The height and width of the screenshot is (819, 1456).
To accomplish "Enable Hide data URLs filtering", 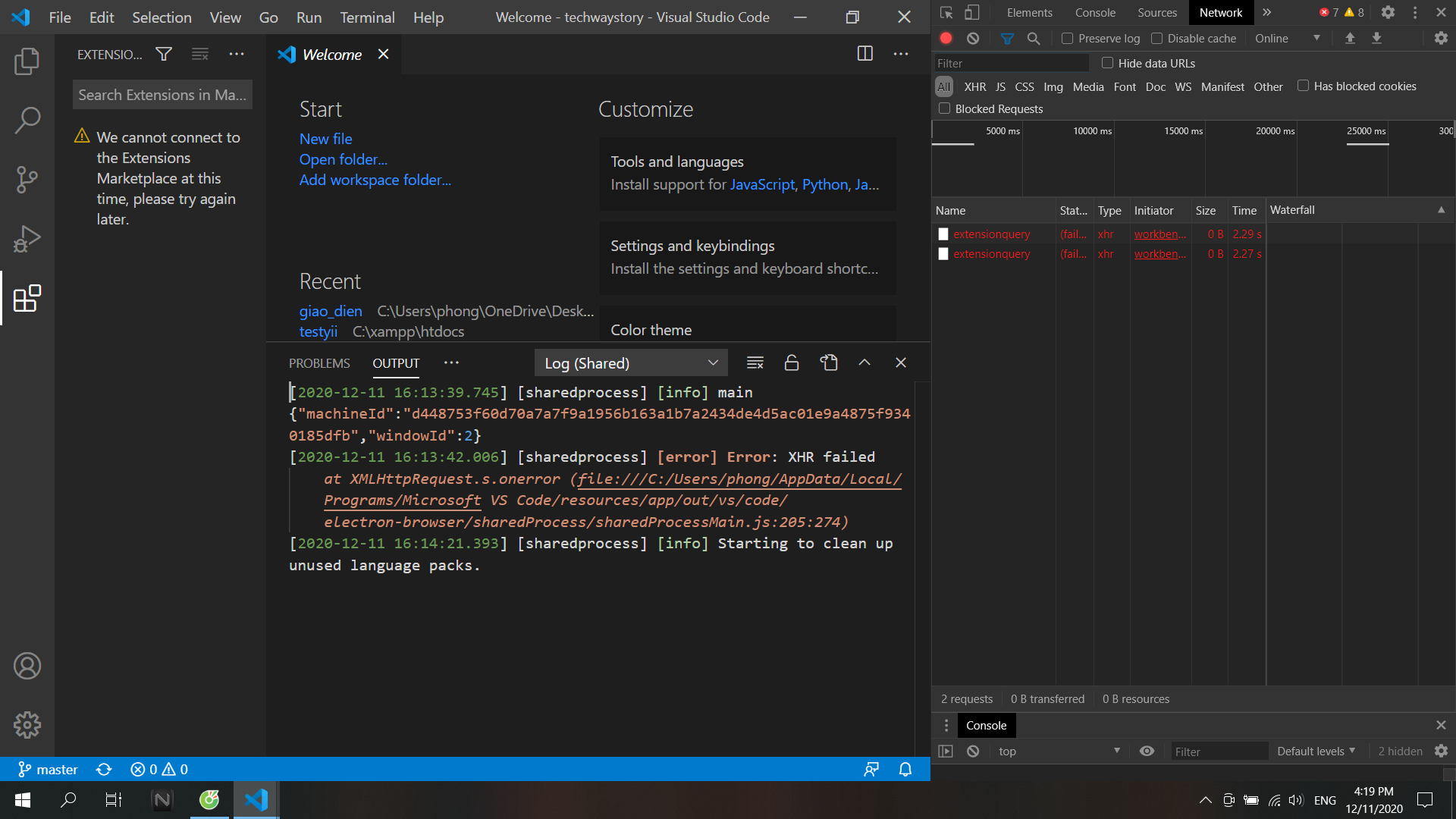I will click(1108, 63).
